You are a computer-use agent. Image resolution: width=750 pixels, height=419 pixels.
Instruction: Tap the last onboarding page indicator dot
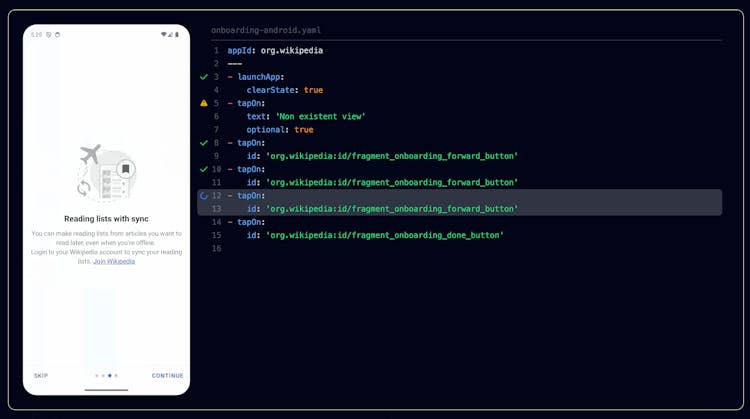pyautogui.click(x=116, y=376)
